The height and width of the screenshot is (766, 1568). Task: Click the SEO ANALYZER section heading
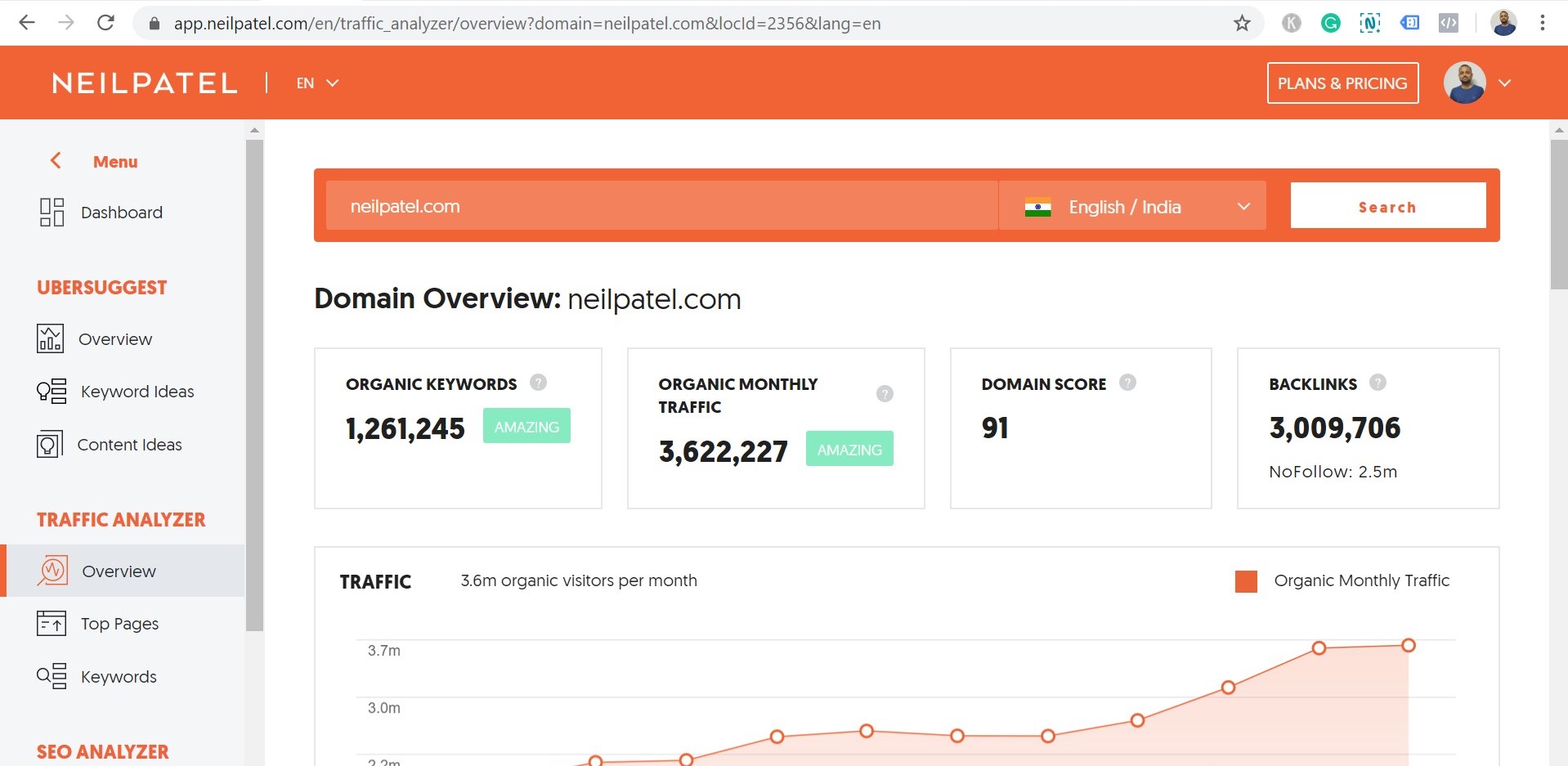[x=103, y=752]
